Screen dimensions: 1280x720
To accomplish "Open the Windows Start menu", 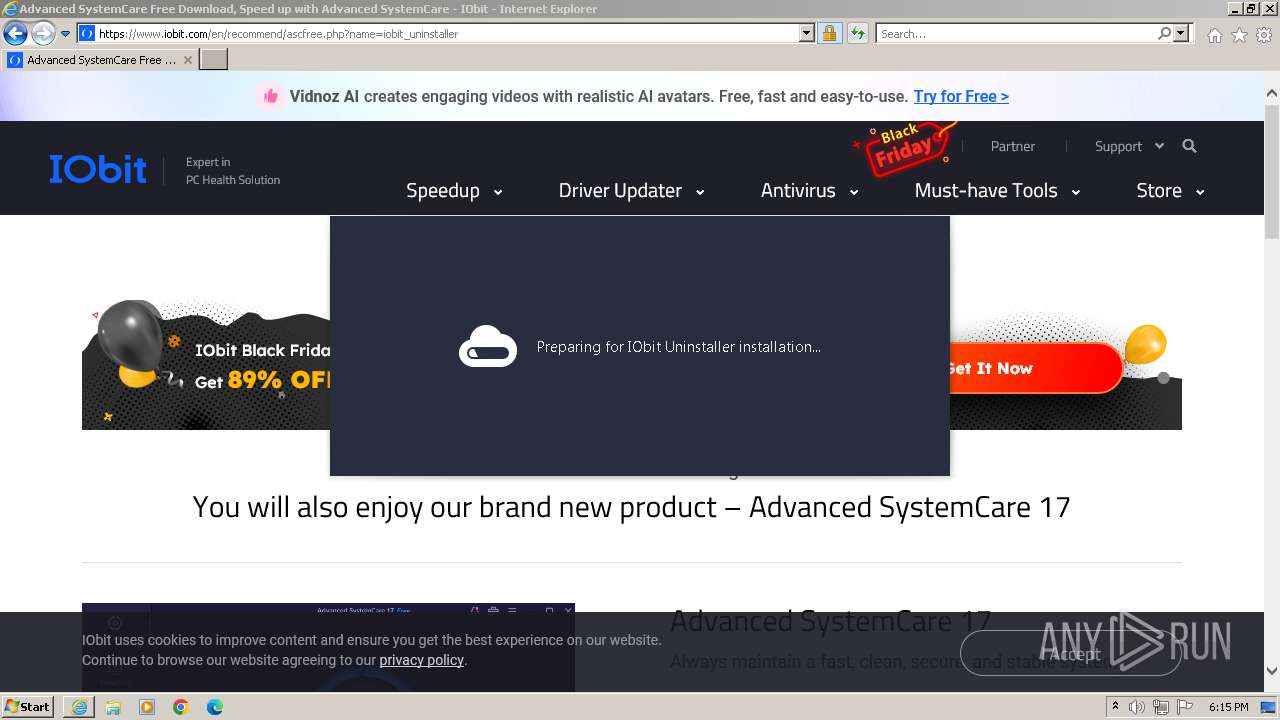I will pos(28,707).
